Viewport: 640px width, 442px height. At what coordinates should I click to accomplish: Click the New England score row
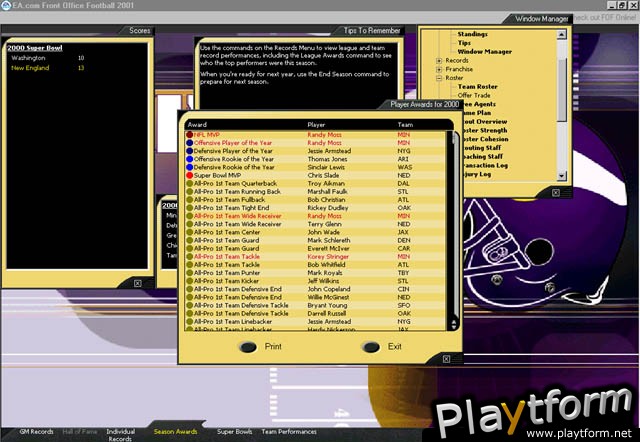pos(48,68)
